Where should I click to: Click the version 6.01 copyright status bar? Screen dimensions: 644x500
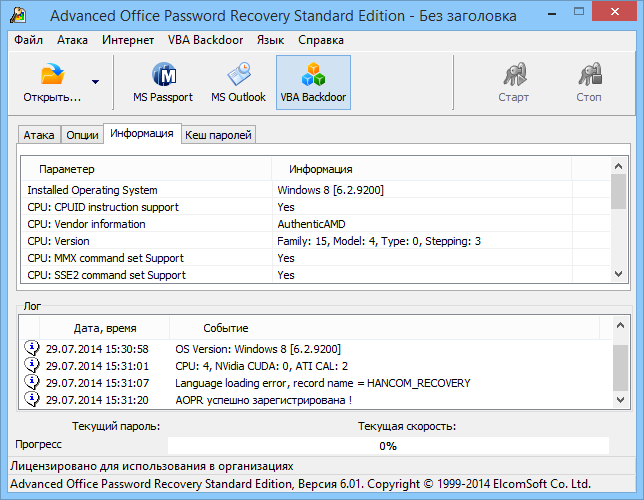(x=300, y=484)
